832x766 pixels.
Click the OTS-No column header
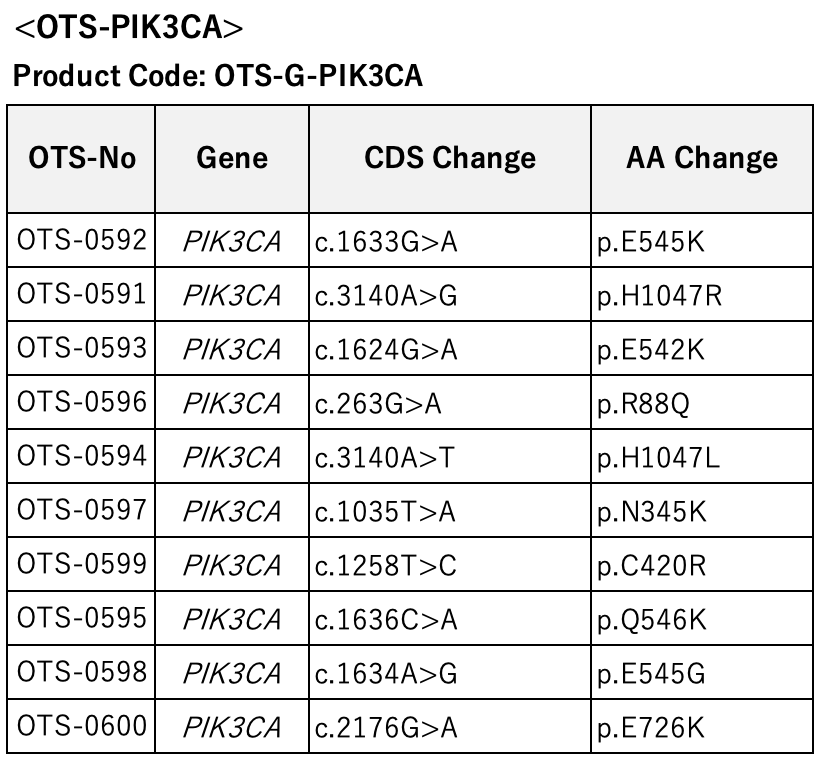(81, 159)
